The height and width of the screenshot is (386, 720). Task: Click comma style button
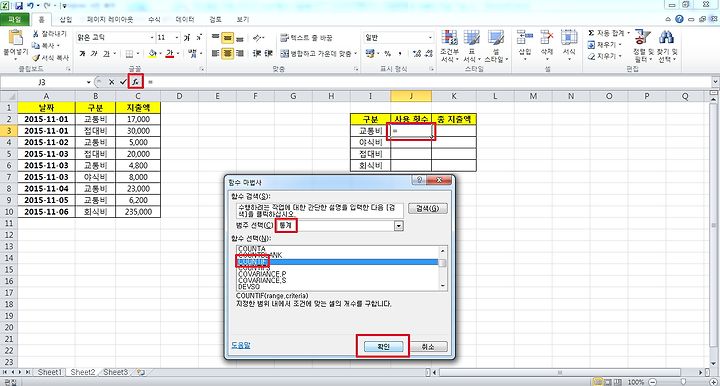click(400, 54)
